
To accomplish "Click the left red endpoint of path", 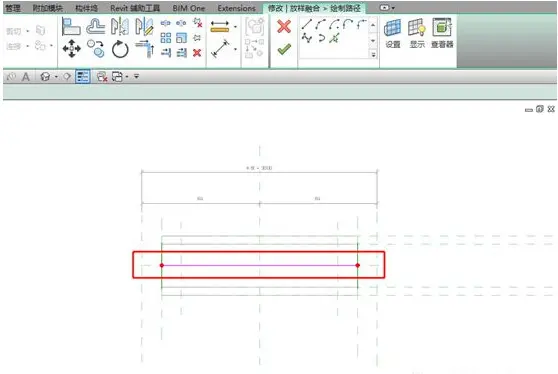I will tap(162, 265).
